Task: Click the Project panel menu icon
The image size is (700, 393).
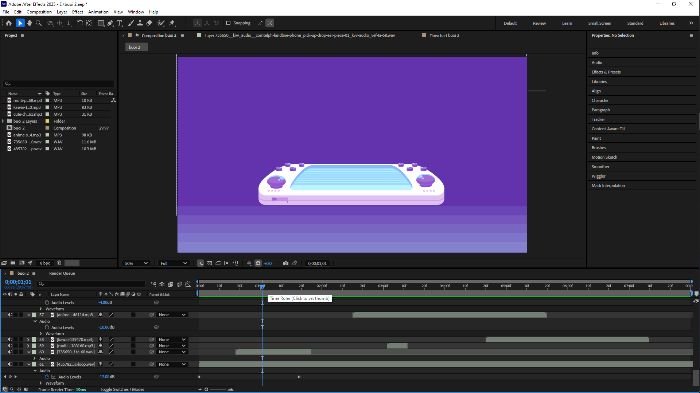Action: [x=22, y=35]
